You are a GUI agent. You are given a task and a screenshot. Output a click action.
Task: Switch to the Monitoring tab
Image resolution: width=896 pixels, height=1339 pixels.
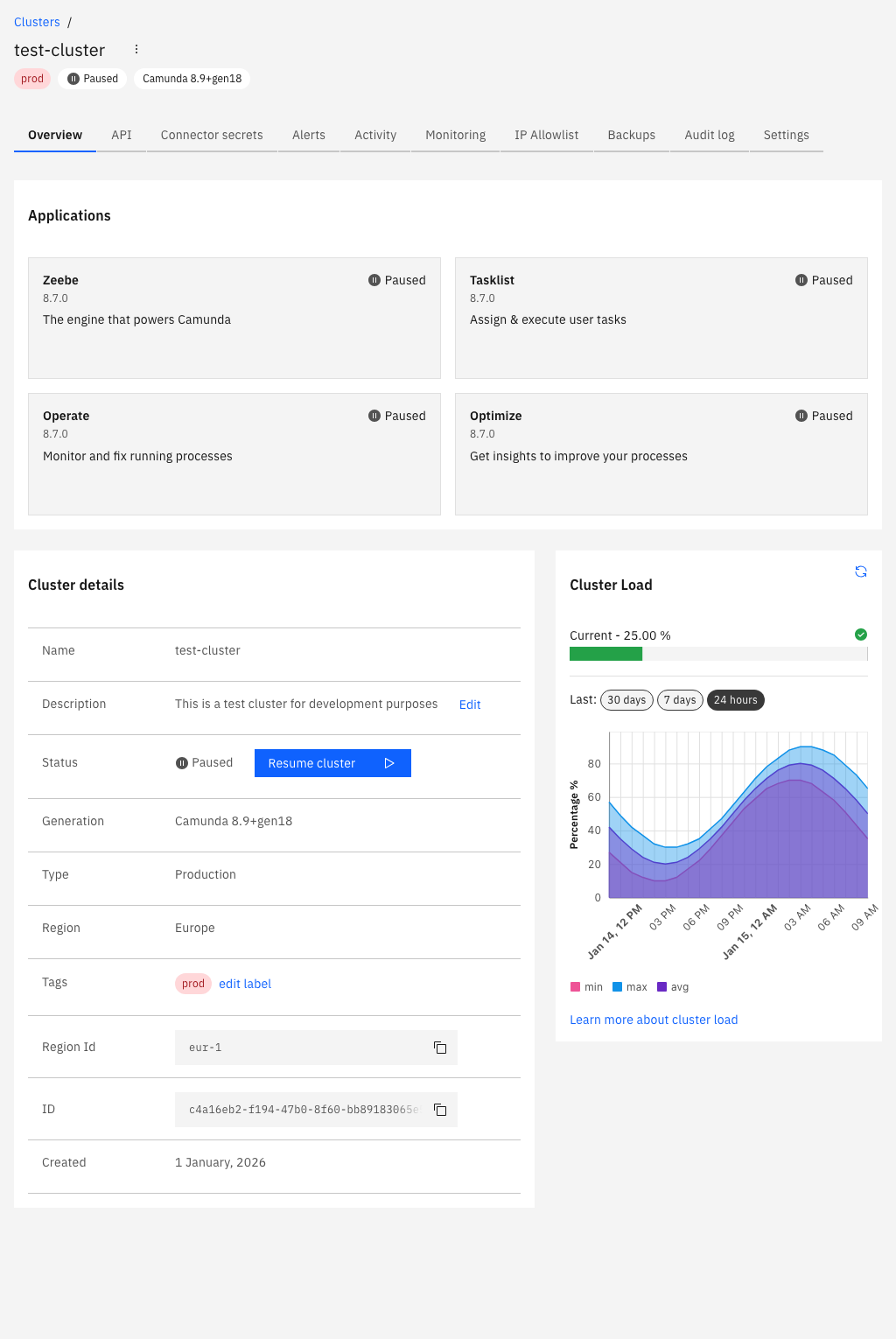[455, 135]
